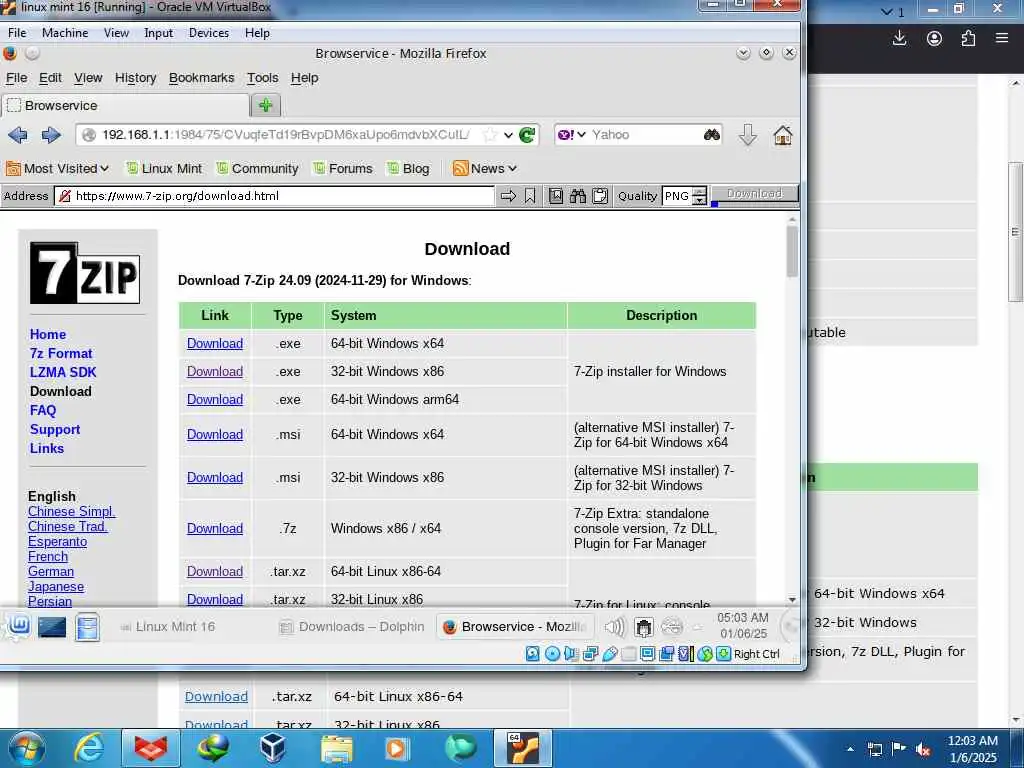Open Firefox History menu
The image size is (1024, 768).
coord(135,78)
